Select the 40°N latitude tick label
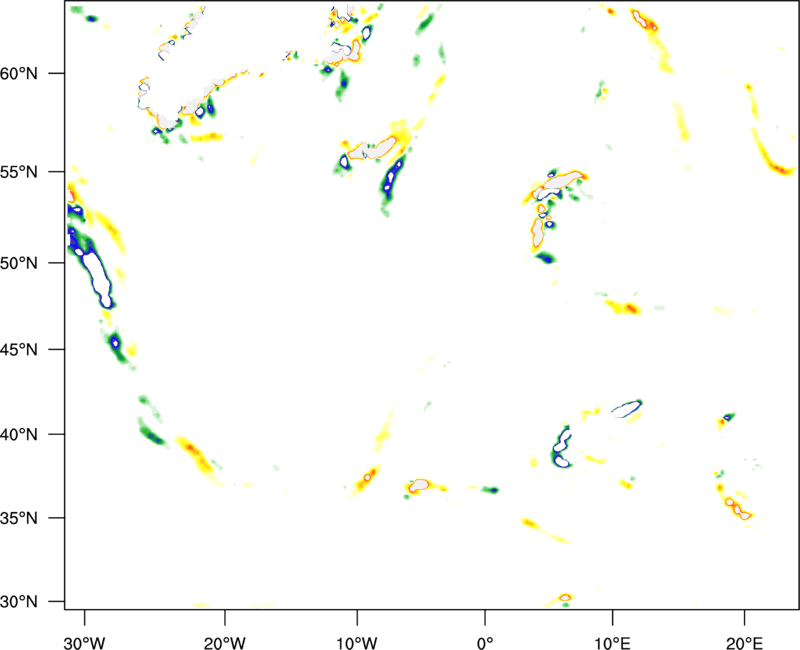The height and width of the screenshot is (650, 800). coord(37,435)
